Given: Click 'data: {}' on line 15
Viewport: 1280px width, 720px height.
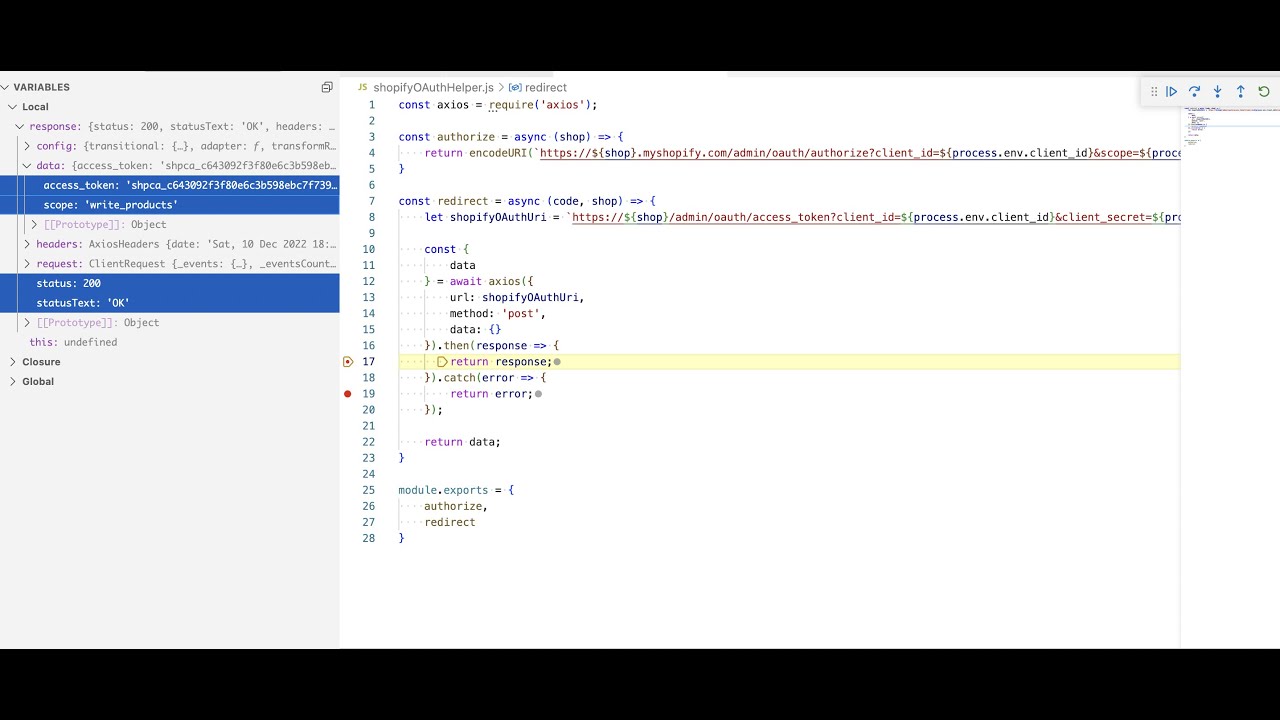Looking at the screenshot, I should tap(475, 330).
